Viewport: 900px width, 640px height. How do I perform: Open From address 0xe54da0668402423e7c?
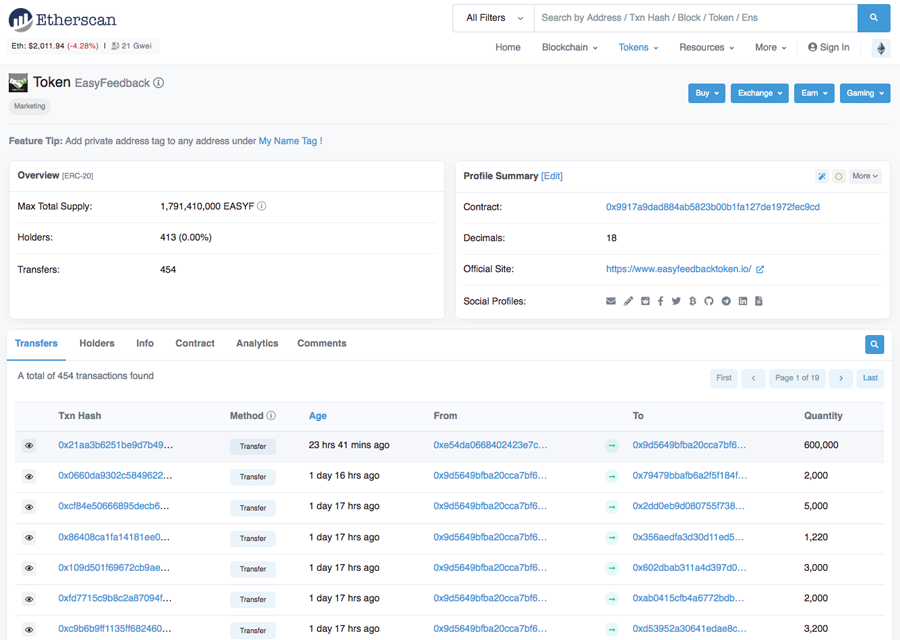(x=490, y=445)
